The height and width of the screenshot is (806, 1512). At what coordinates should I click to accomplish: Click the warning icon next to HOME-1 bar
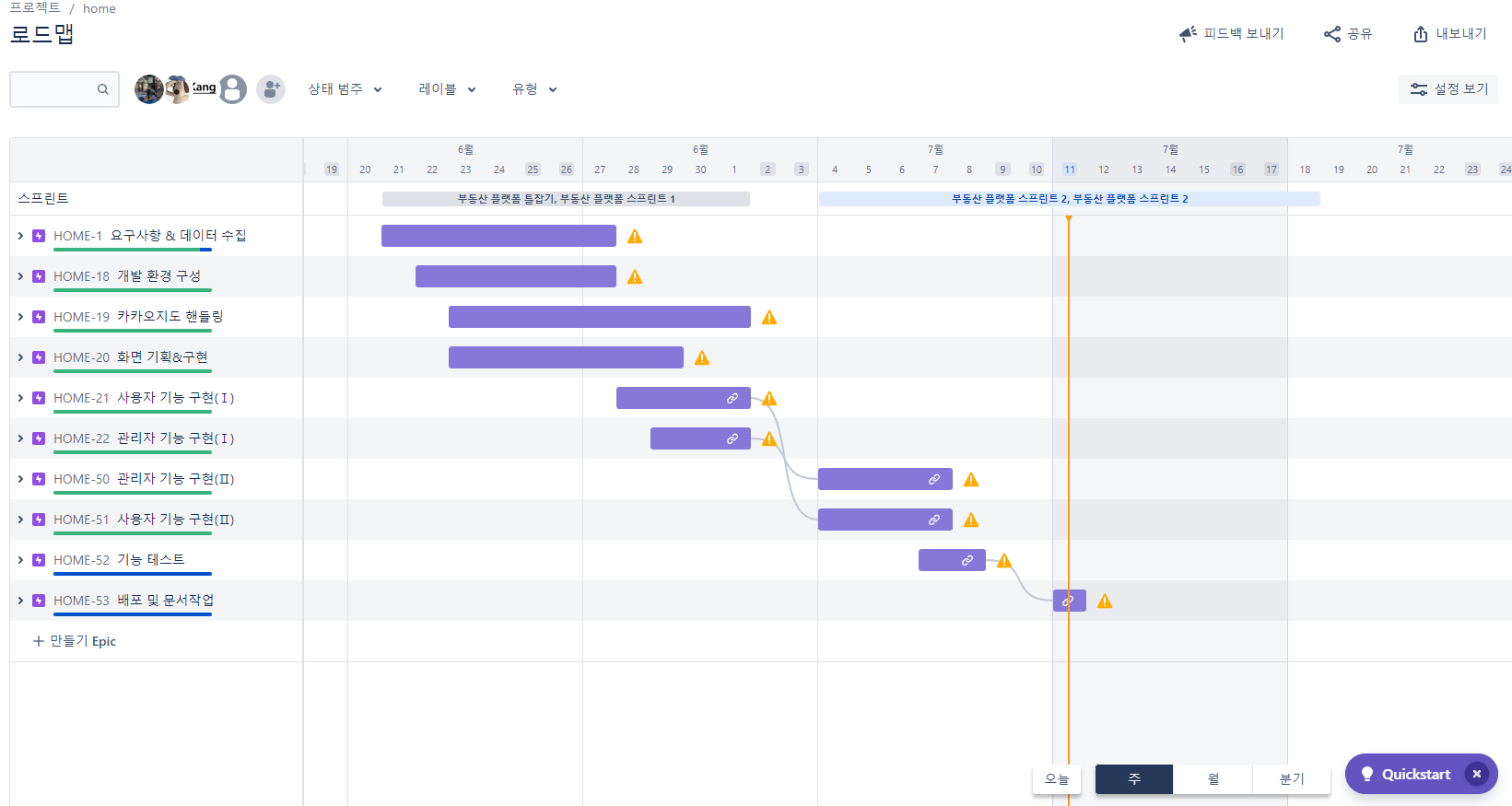point(635,237)
